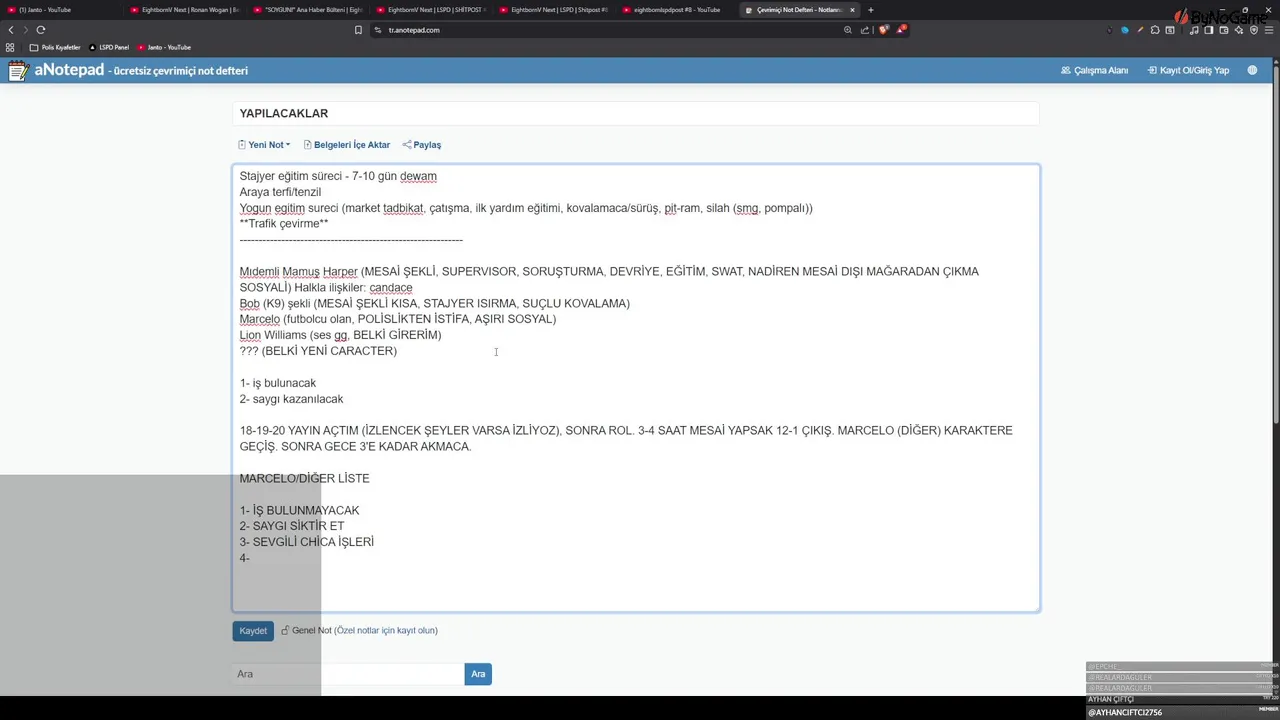Open the 'Polis Kıyafetler' bookmarks folder

(55, 47)
